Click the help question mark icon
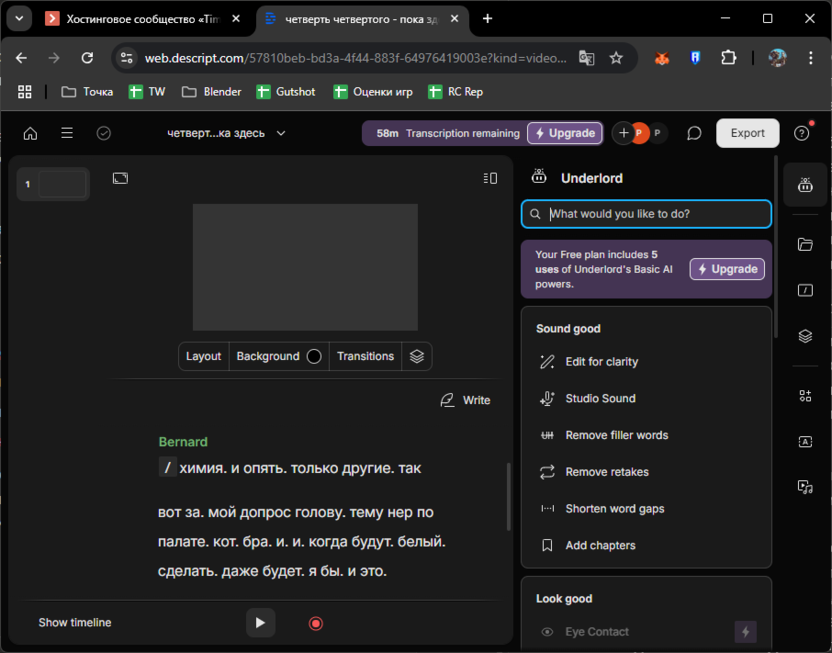Viewport: 832px width, 653px height. [x=801, y=133]
